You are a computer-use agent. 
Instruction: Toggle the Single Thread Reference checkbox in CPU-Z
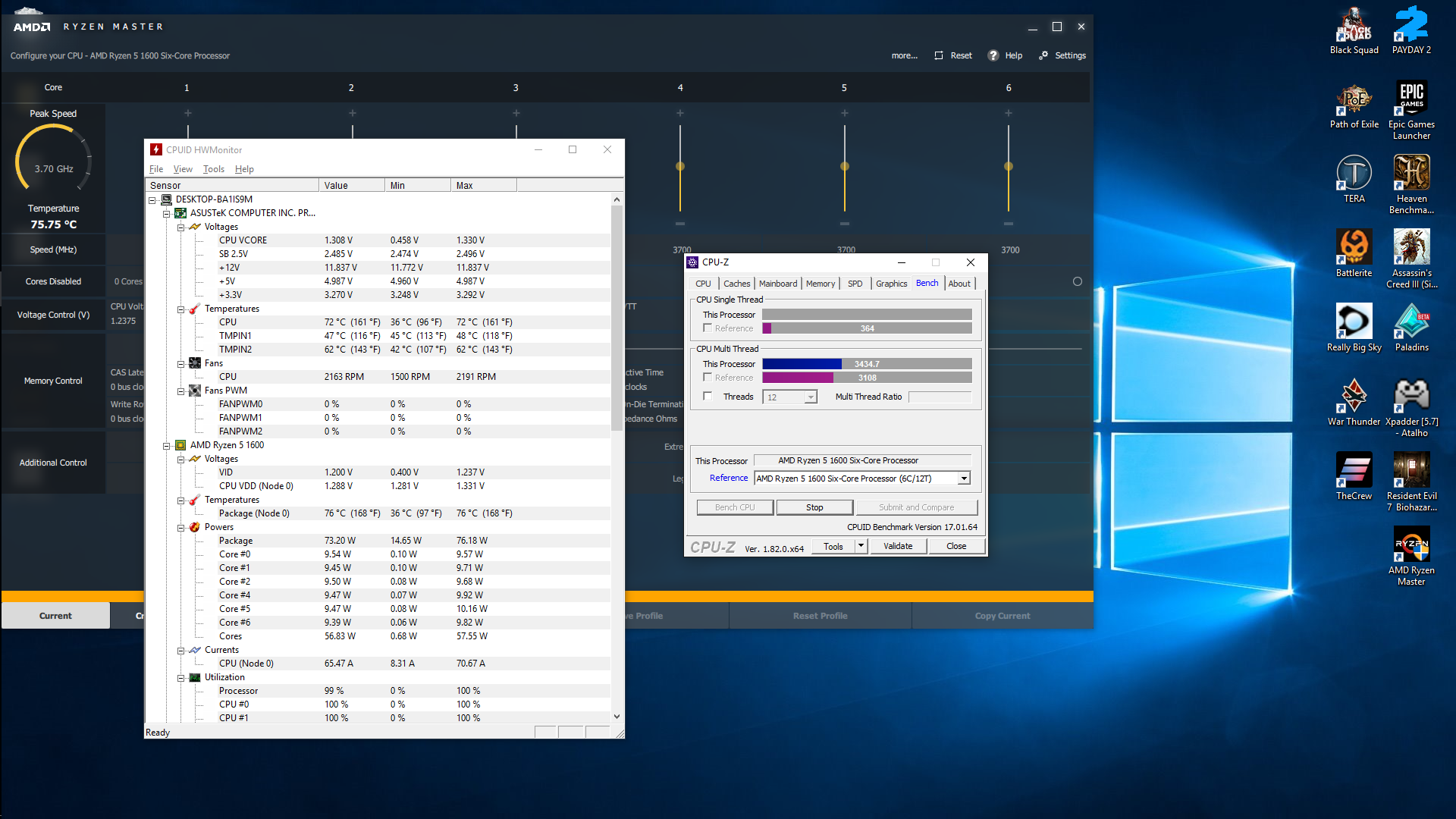point(708,328)
